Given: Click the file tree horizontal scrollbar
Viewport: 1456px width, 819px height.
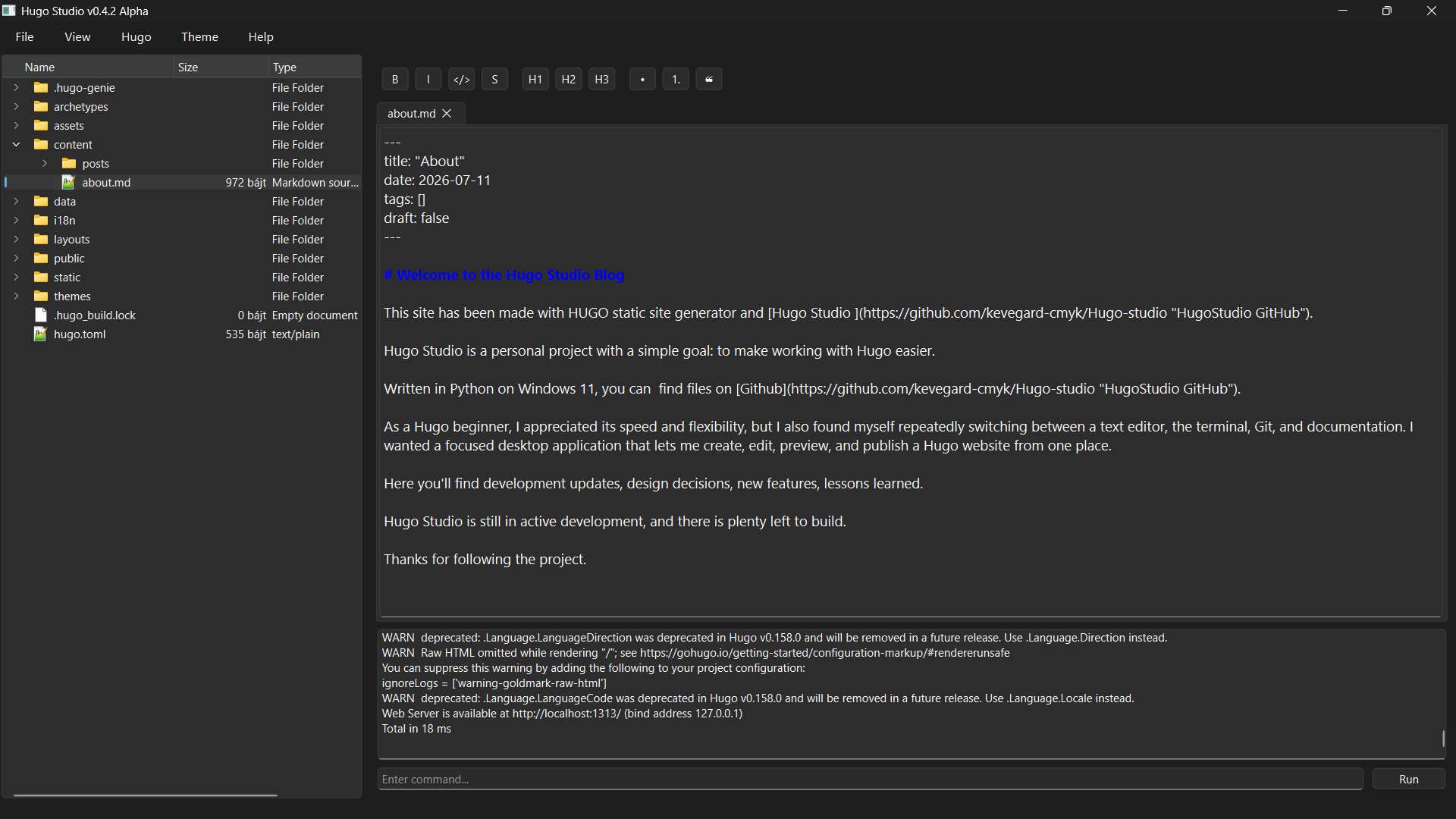Looking at the screenshot, I should pos(145,795).
